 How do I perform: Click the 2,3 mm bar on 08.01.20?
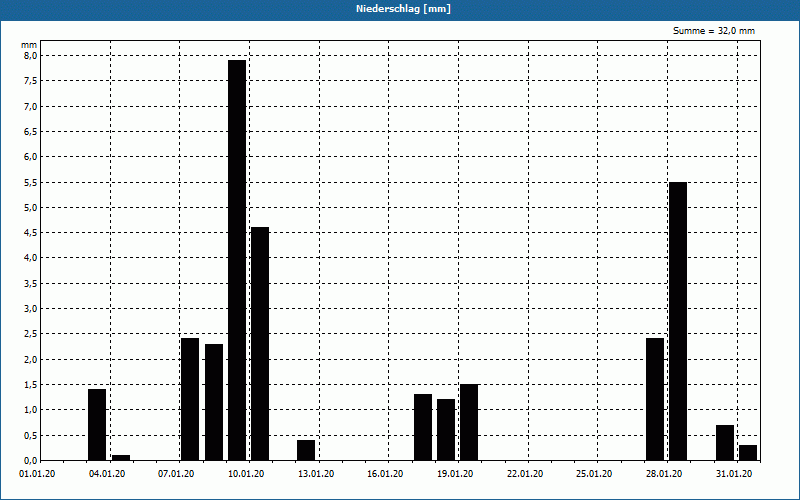pyautogui.click(x=214, y=402)
